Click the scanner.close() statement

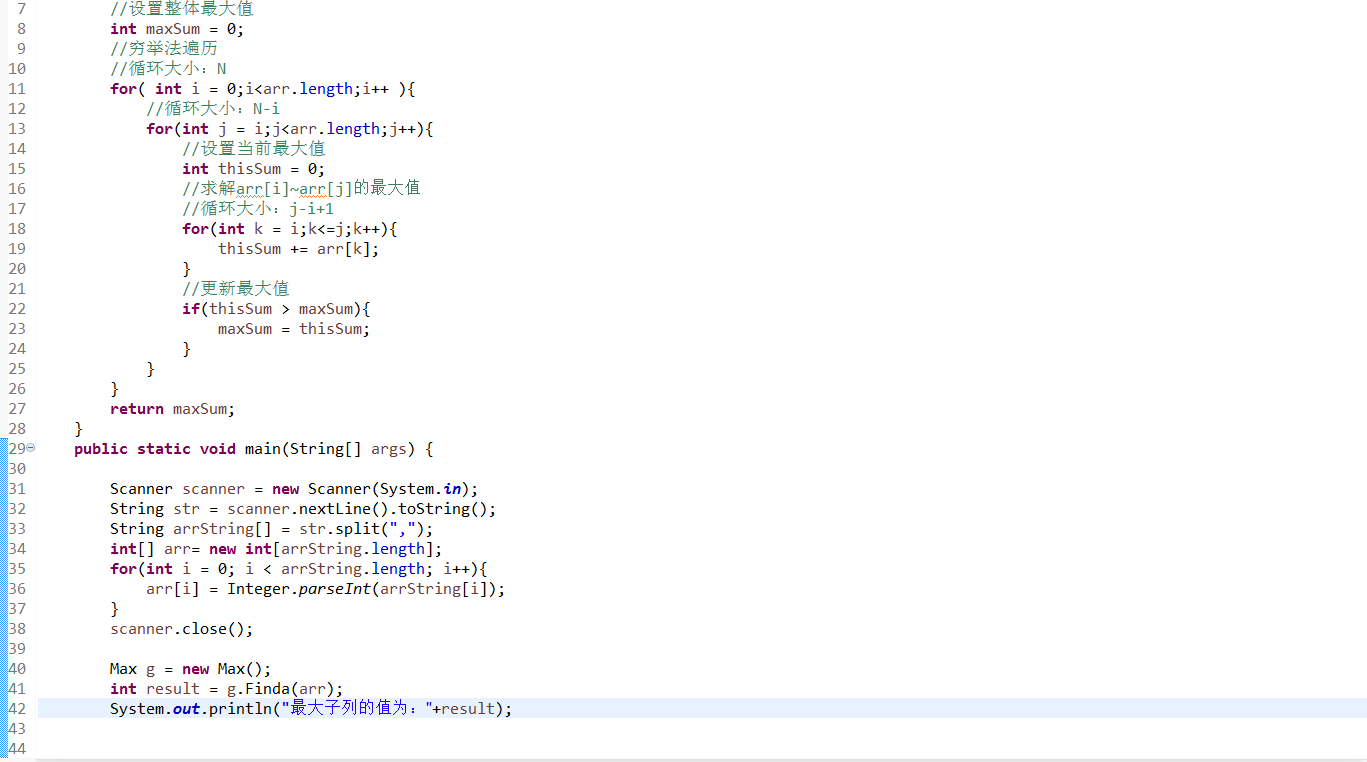click(182, 629)
